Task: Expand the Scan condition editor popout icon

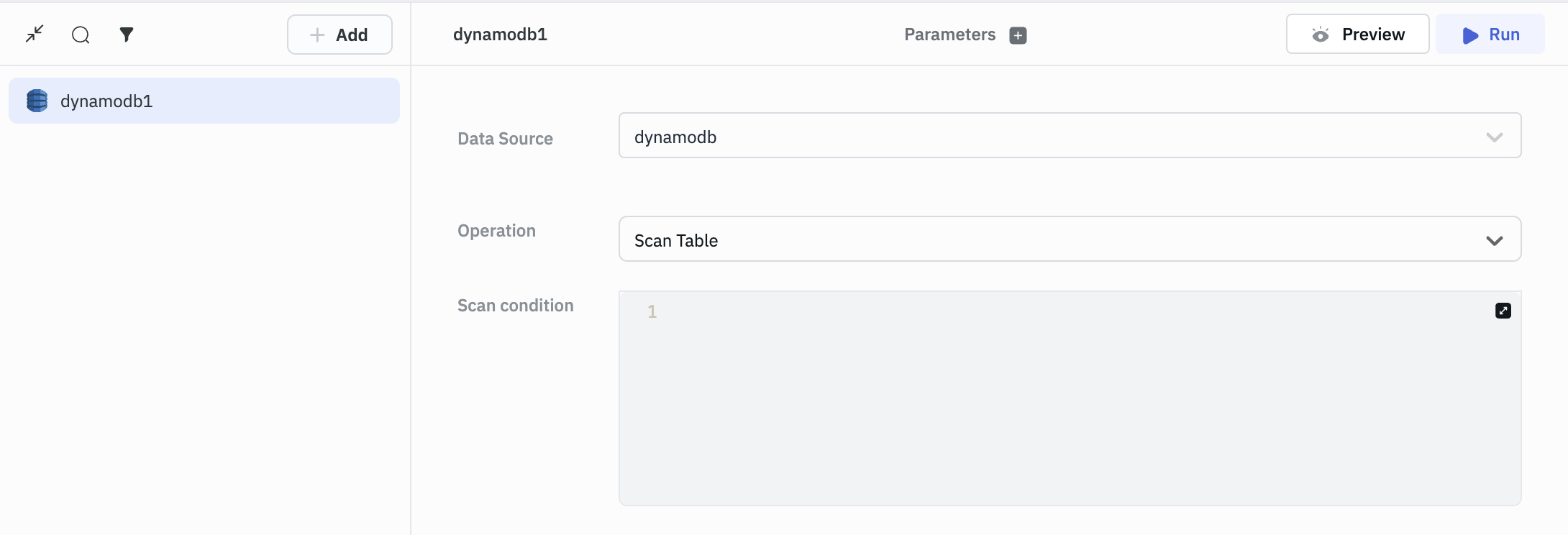Action: click(x=1503, y=311)
